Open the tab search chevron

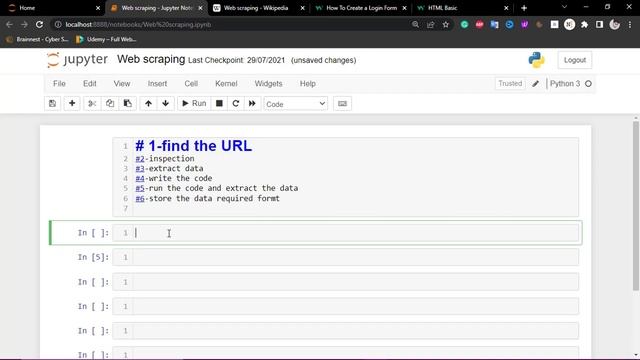[564, 7]
